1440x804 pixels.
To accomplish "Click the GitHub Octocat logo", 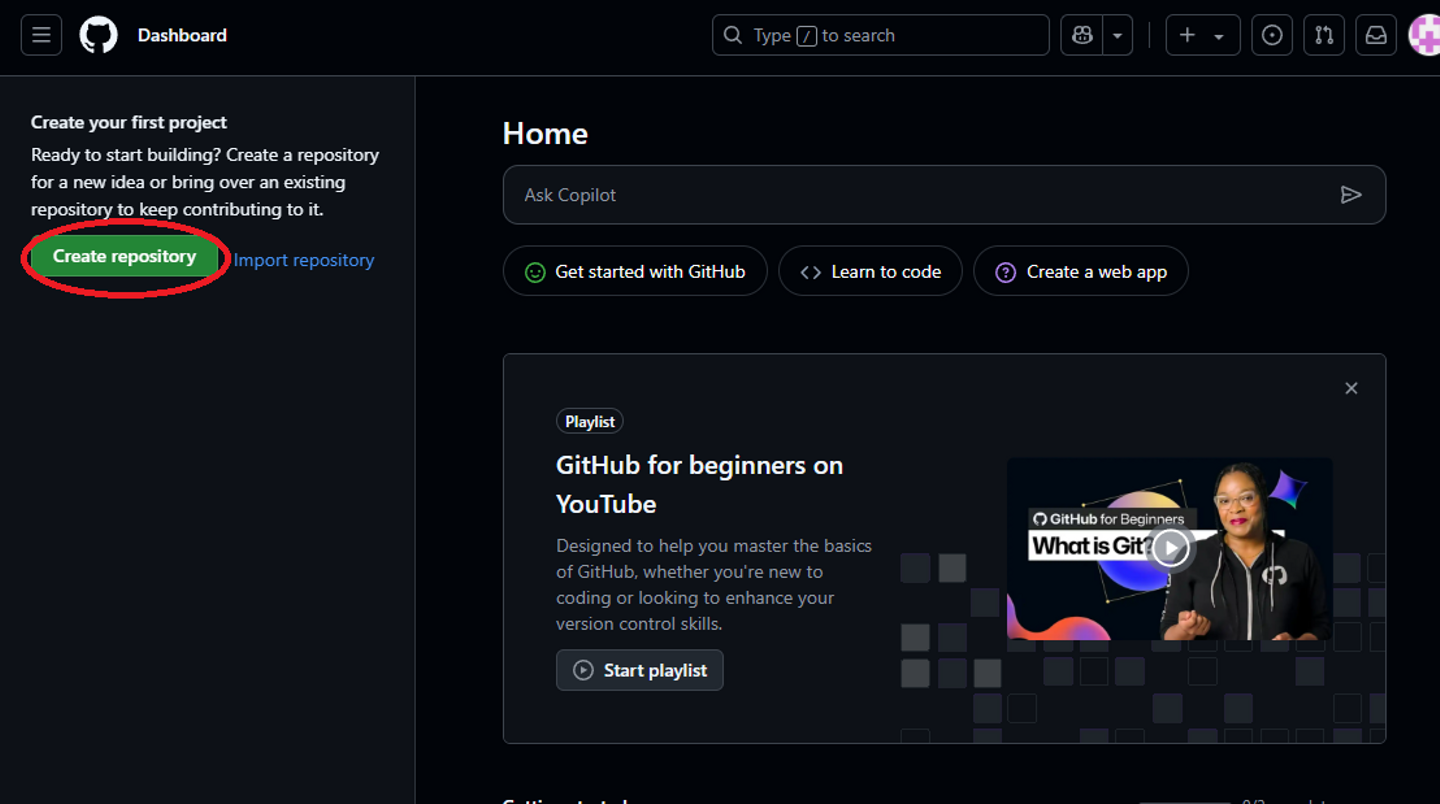I will [98, 35].
